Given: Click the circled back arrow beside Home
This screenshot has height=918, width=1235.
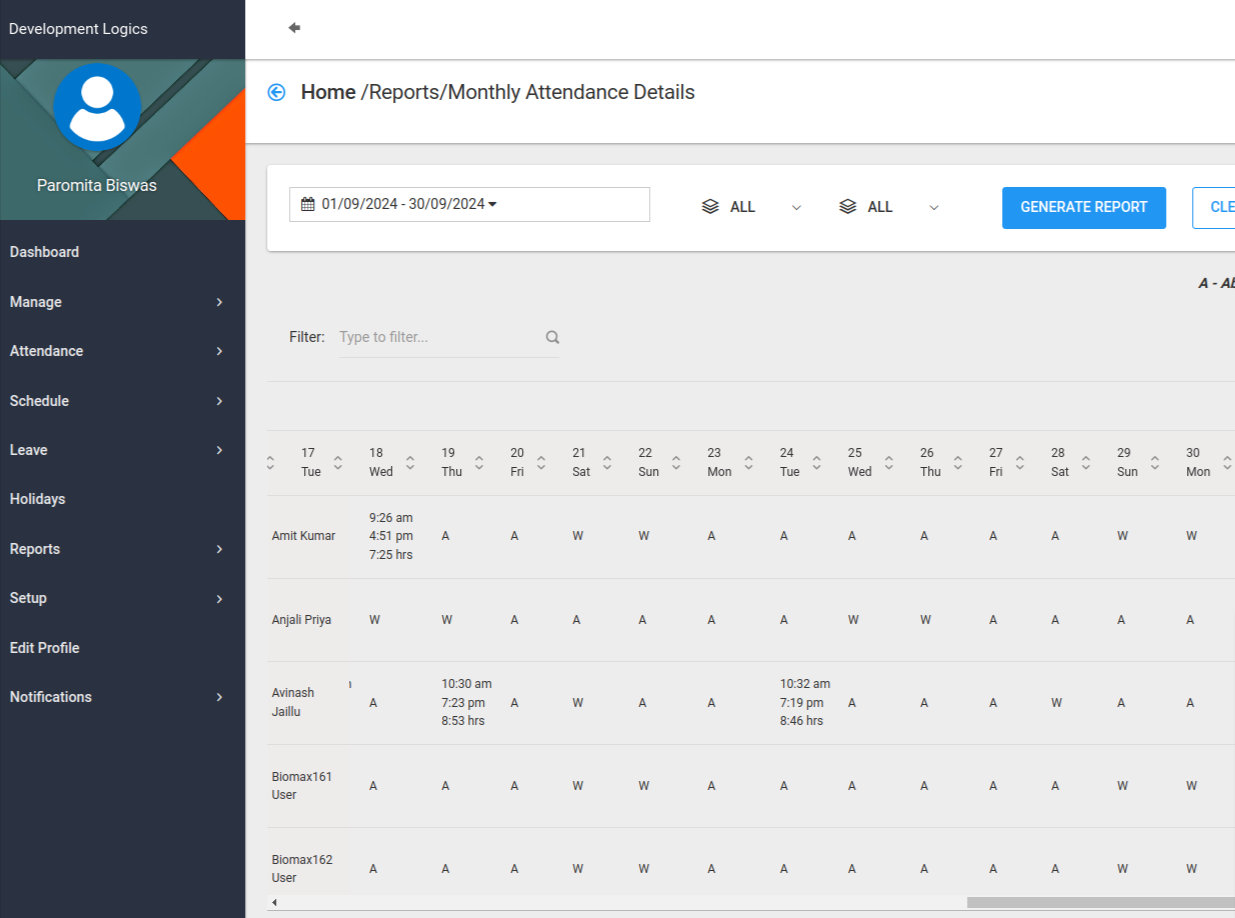Looking at the screenshot, I should point(277,92).
